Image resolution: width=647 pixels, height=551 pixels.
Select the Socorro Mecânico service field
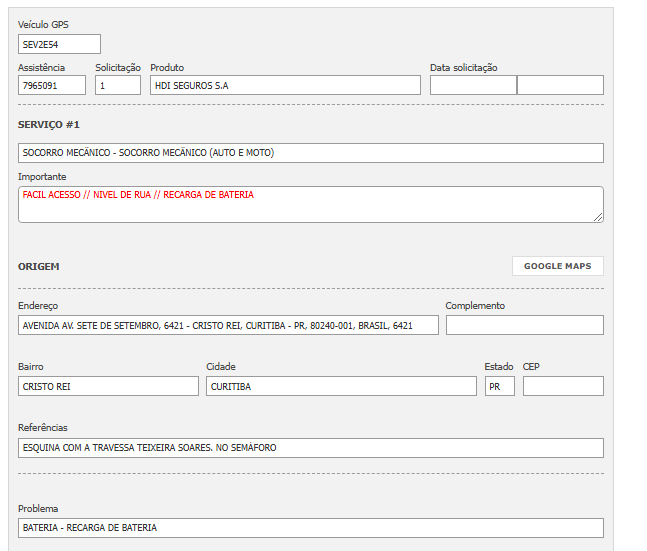[x=311, y=153]
